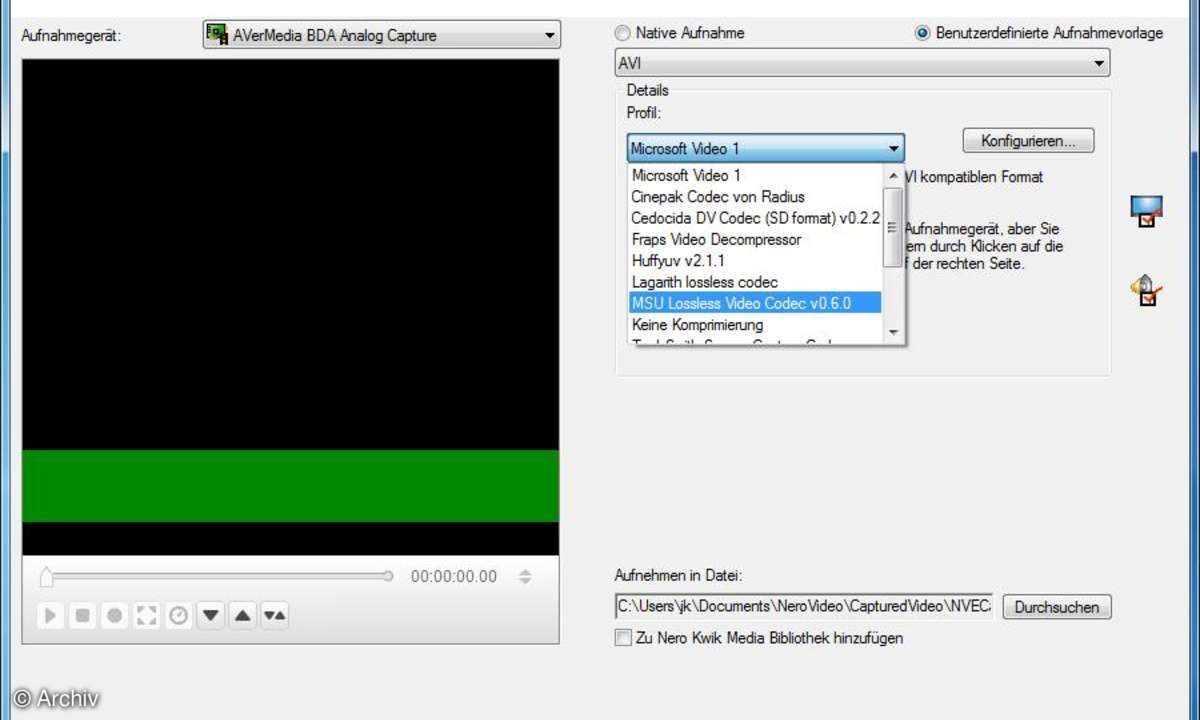Image resolution: width=1200 pixels, height=720 pixels.
Task: Click the 00:00:00.00 timecode display
Action: (x=454, y=577)
